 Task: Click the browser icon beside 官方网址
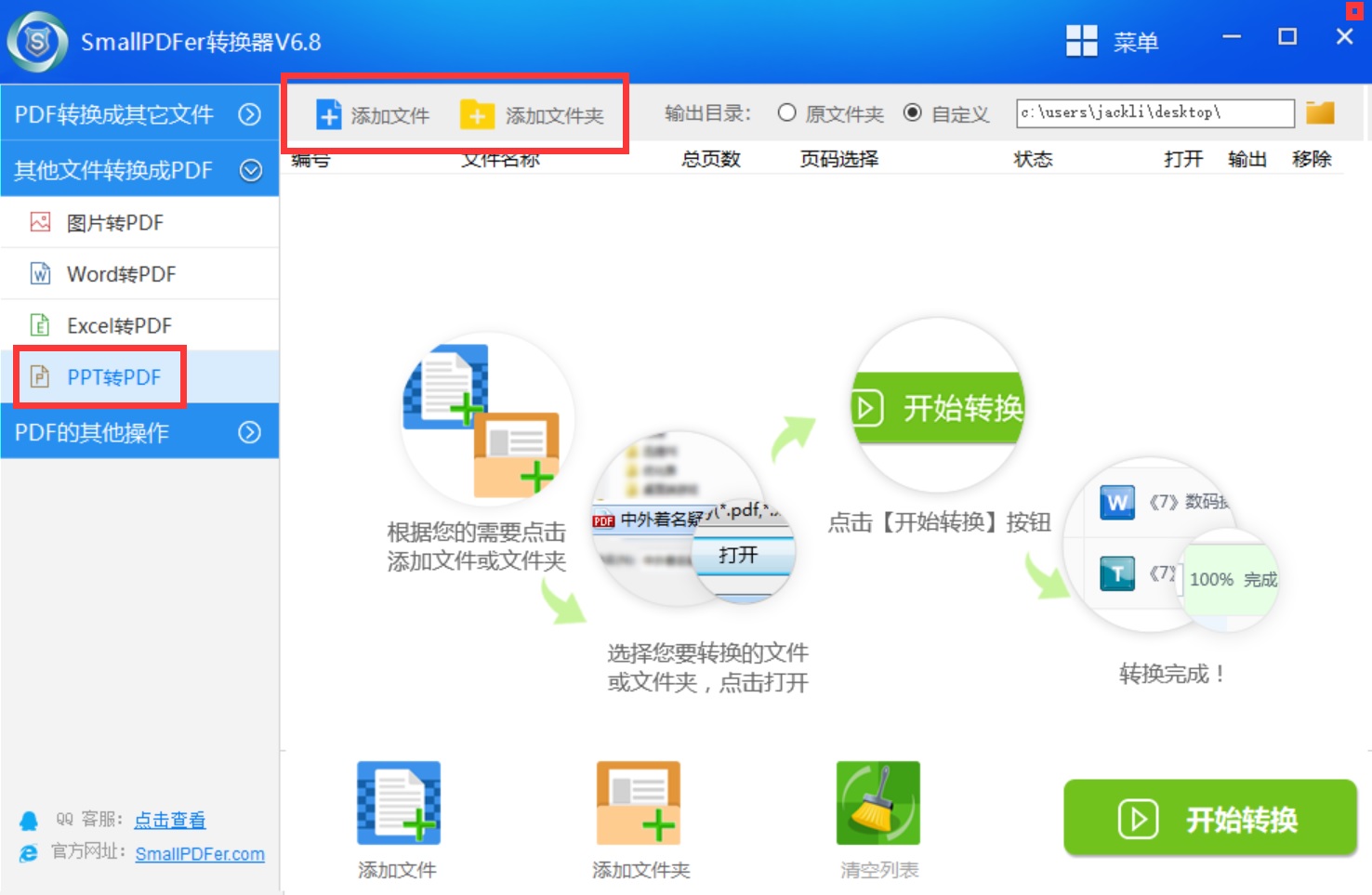click(29, 853)
